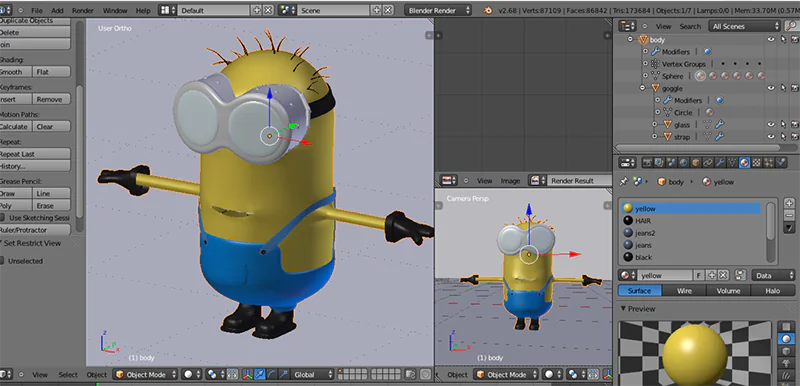The width and height of the screenshot is (800, 386).
Task: Expand Vertex Groups in outliner
Action: [x=645, y=64]
